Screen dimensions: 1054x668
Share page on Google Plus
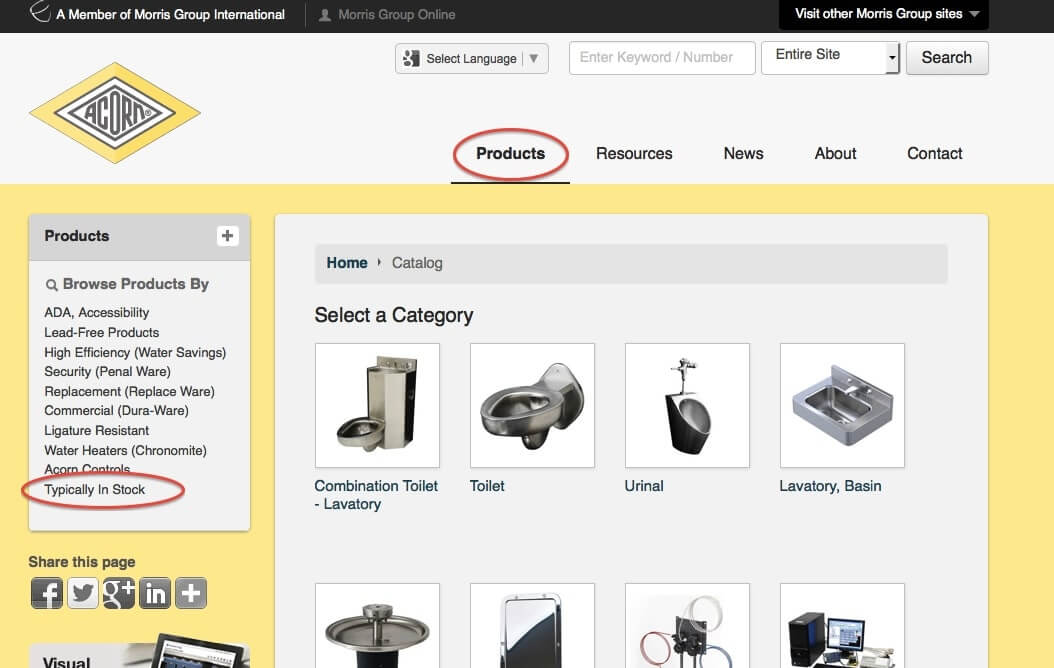pos(119,593)
